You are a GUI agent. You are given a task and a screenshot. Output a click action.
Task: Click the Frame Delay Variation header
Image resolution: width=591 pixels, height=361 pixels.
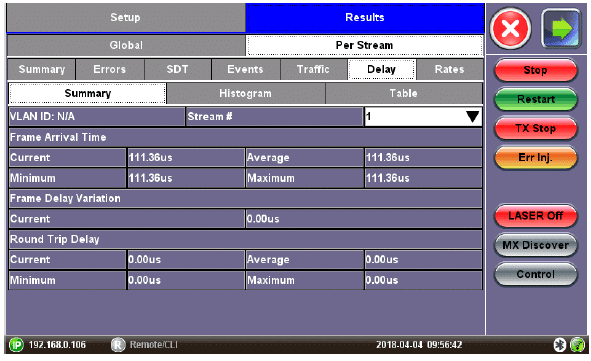pyautogui.click(x=245, y=199)
